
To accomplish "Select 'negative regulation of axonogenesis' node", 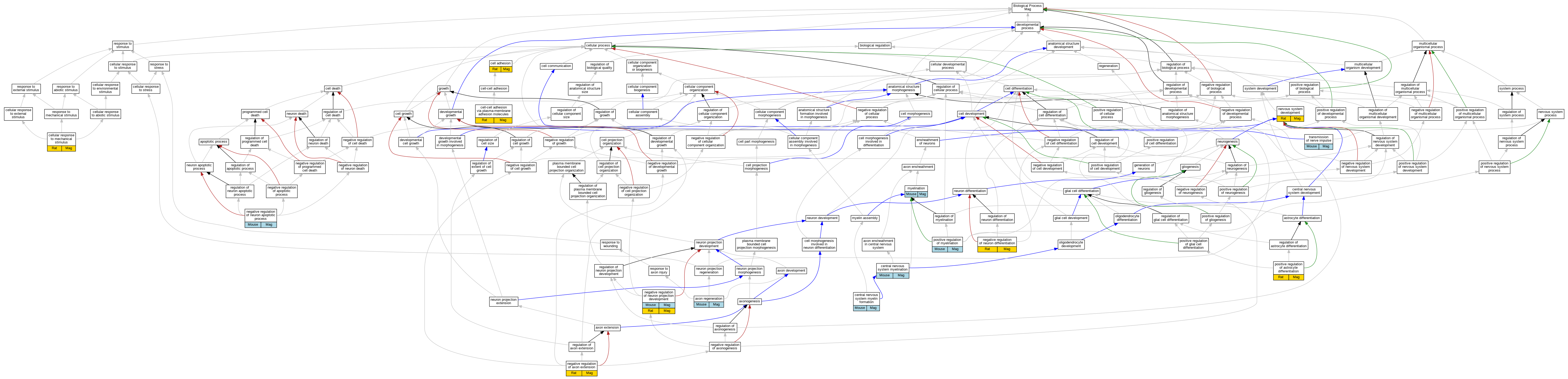I will click(x=724, y=347).
